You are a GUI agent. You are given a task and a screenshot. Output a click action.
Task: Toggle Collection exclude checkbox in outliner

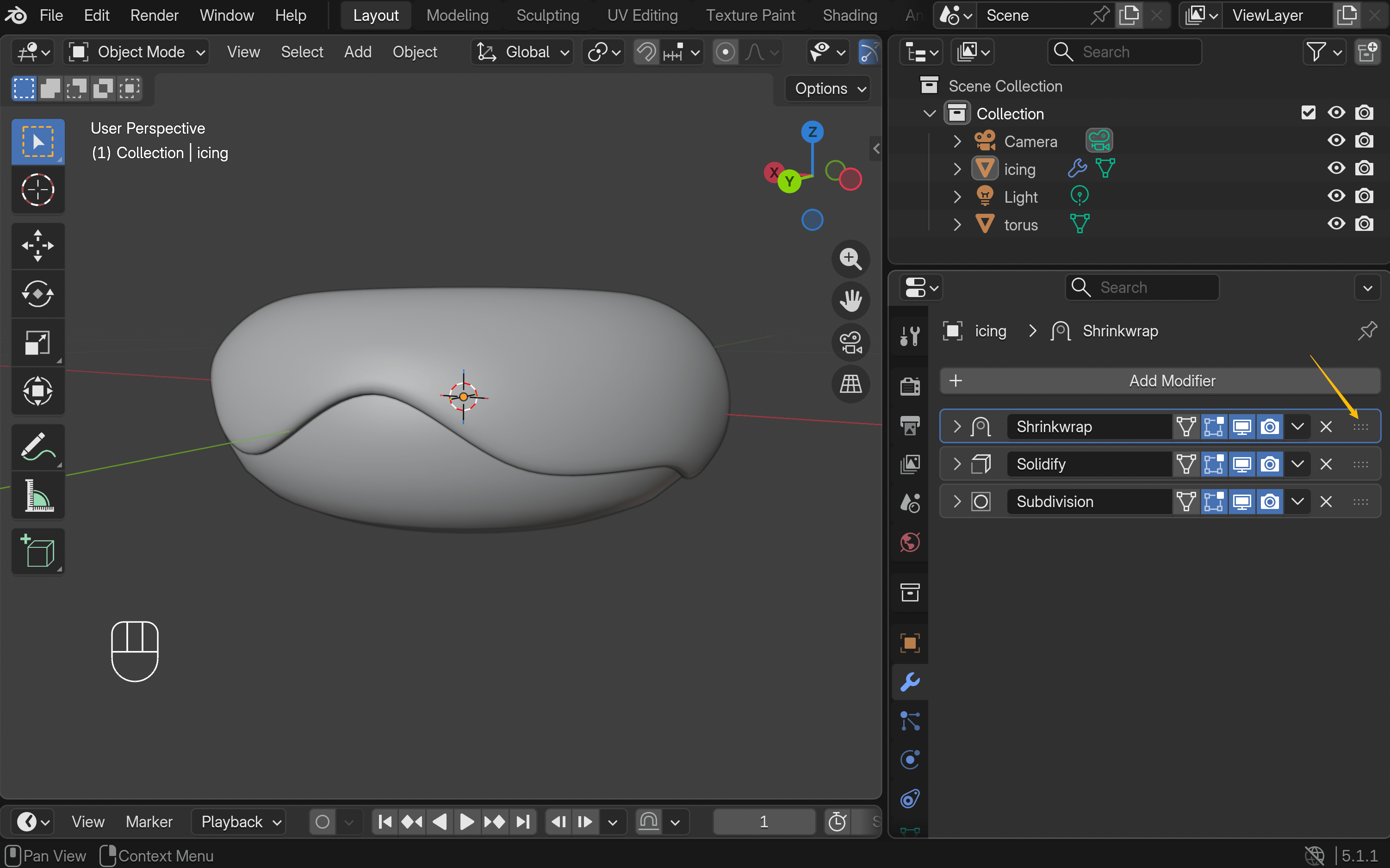point(1308,112)
